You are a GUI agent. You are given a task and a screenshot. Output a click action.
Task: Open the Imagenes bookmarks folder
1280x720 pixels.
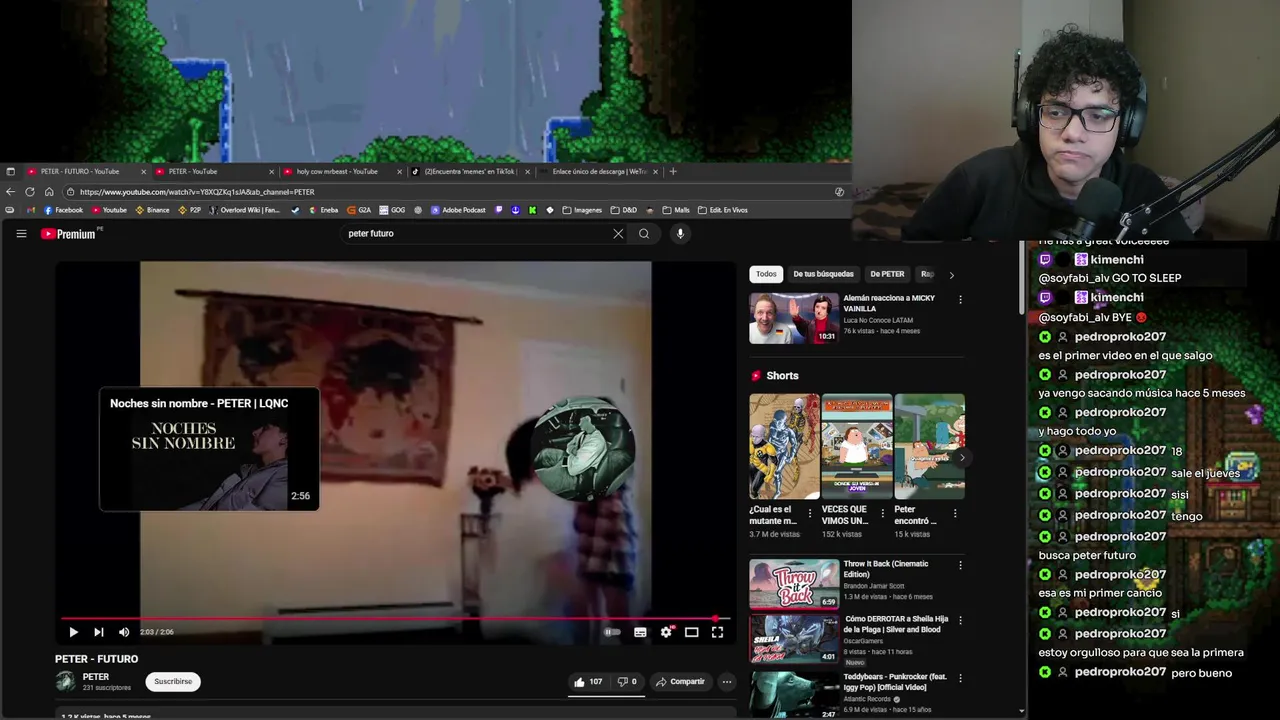pyautogui.click(x=582, y=210)
